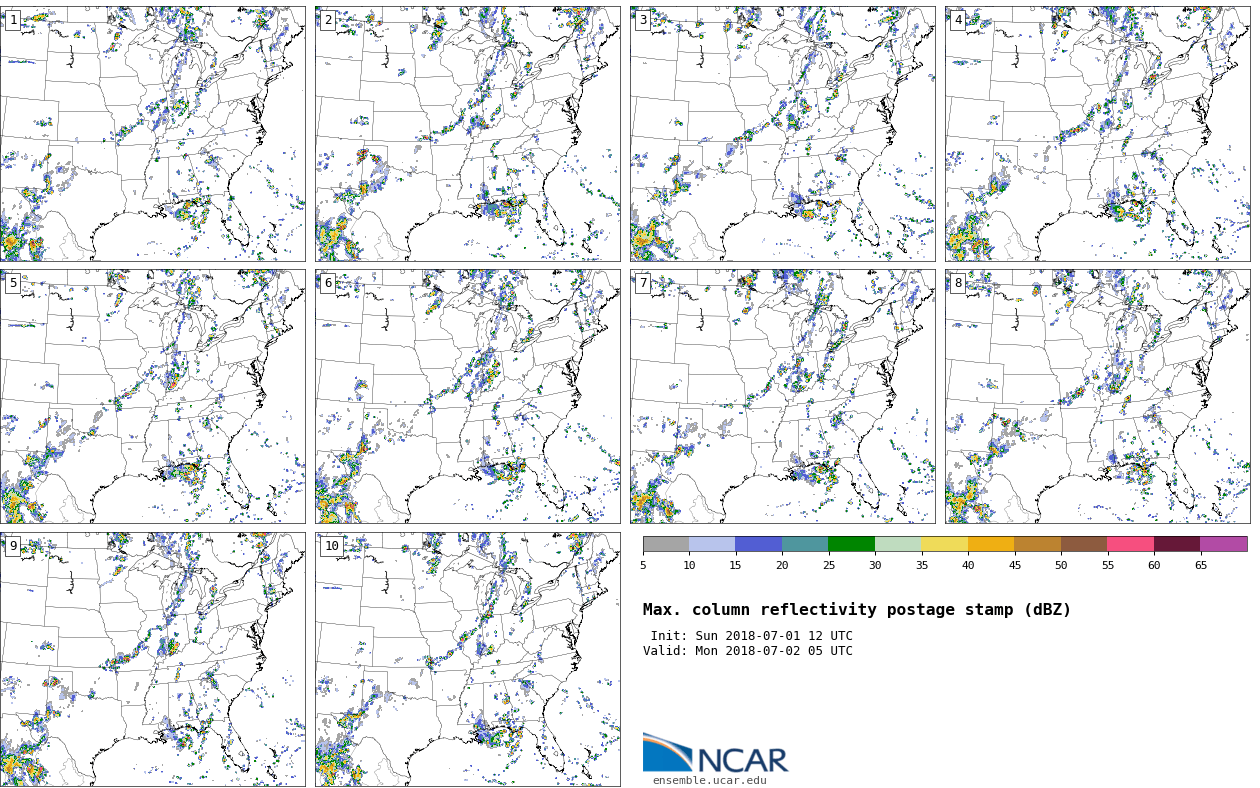Image resolution: width=1260 pixels, height=788 pixels.
Task: Open ensemble member 3 map thumbnail
Action: [782, 134]
